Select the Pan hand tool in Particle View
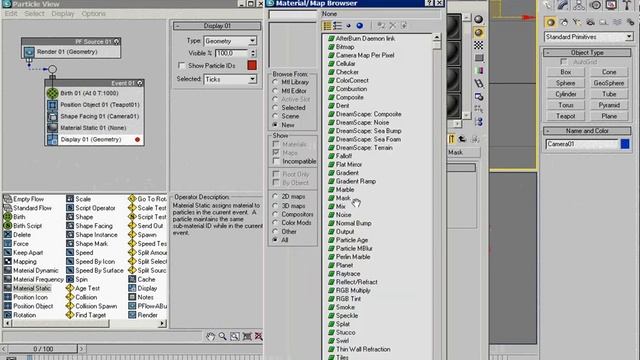Viewport: 640px width, 360px height. tap(210, 336)
